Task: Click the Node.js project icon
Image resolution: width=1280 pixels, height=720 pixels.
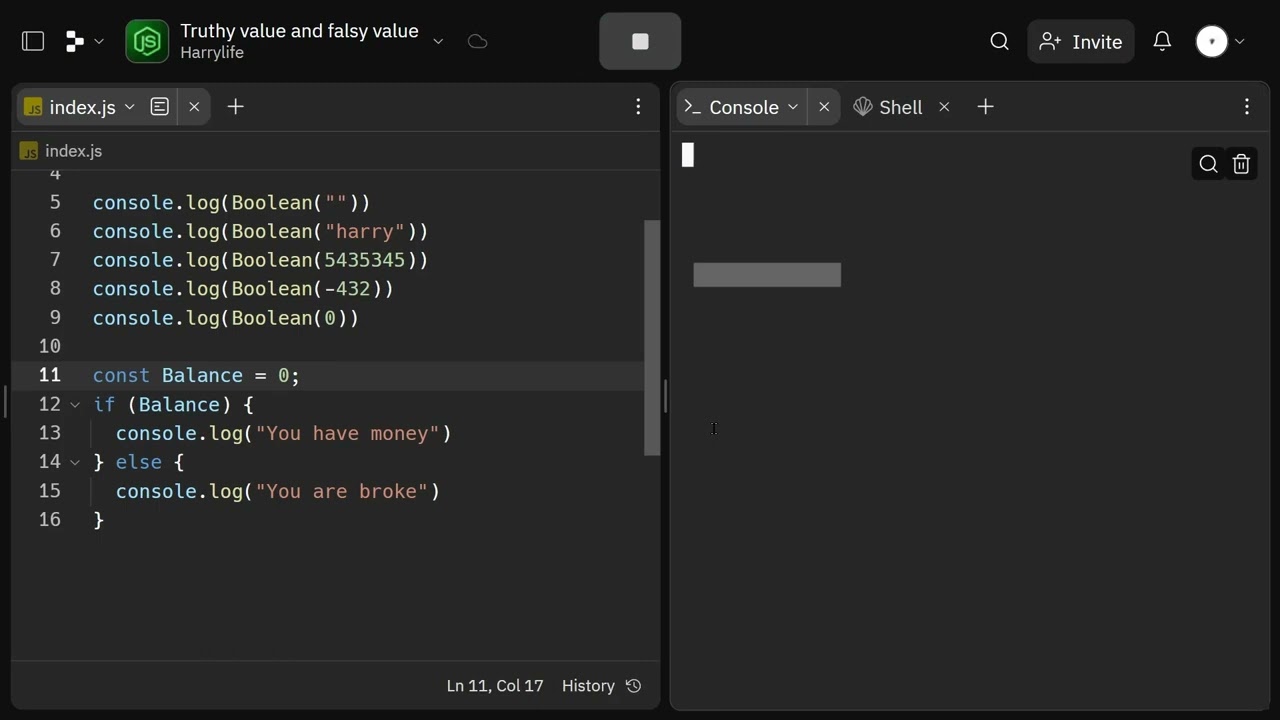Action: click(147, 41)
